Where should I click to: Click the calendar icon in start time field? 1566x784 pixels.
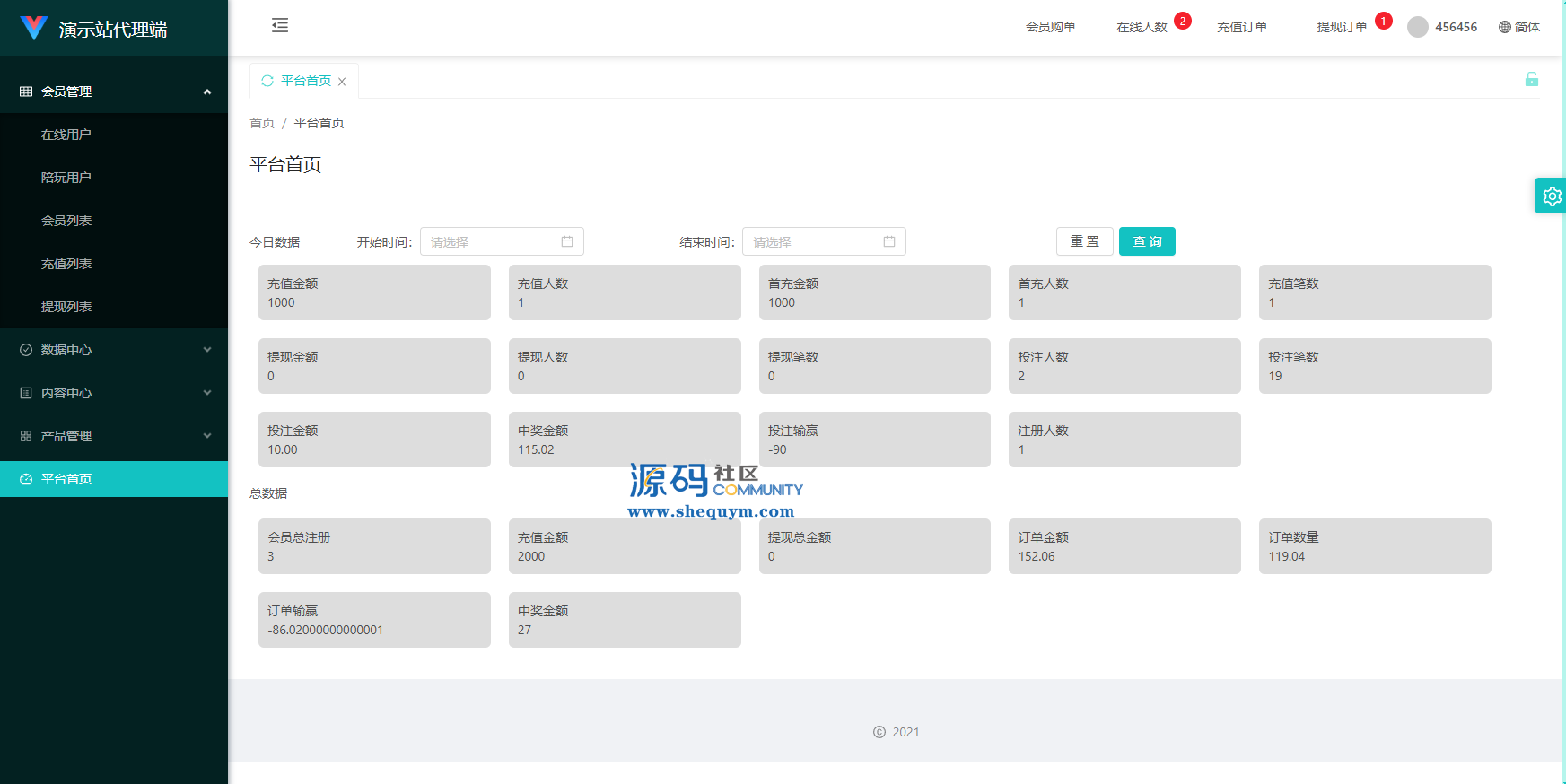pyautogui.click(x=567, y=241)
